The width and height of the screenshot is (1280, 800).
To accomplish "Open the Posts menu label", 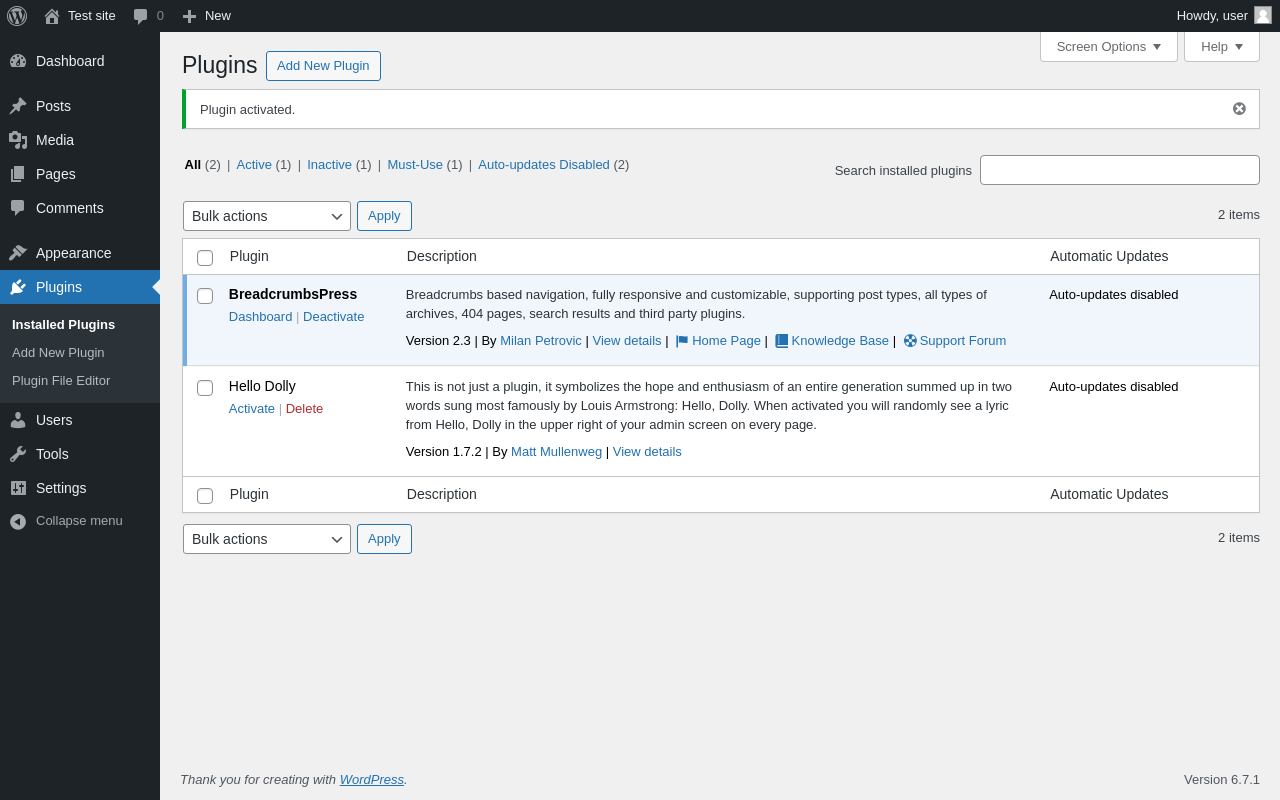I will click(53, 106).
